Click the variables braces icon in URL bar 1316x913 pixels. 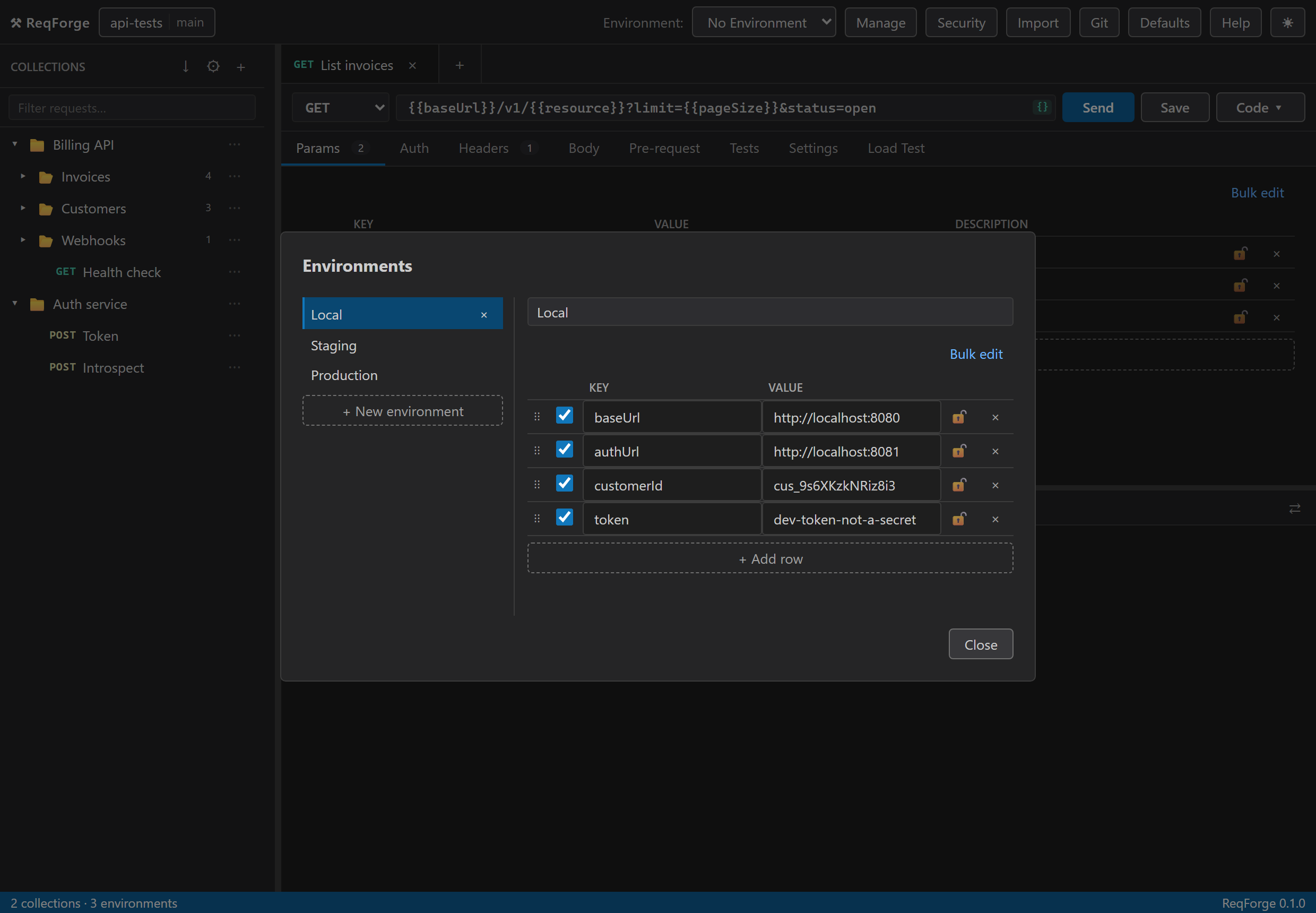point(1043,107)
